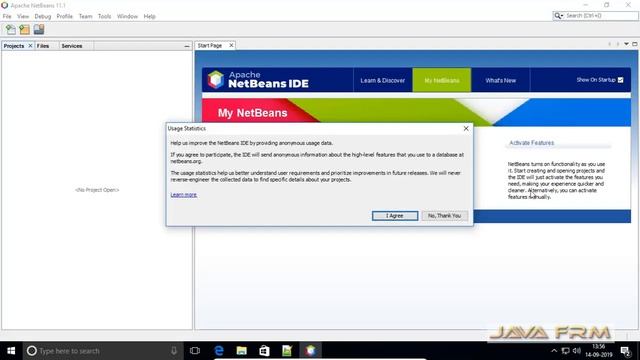Click the volume speaker tray icon
This screenshot has width=640, height=360.
pyautogui.click(x=576, y=351)
